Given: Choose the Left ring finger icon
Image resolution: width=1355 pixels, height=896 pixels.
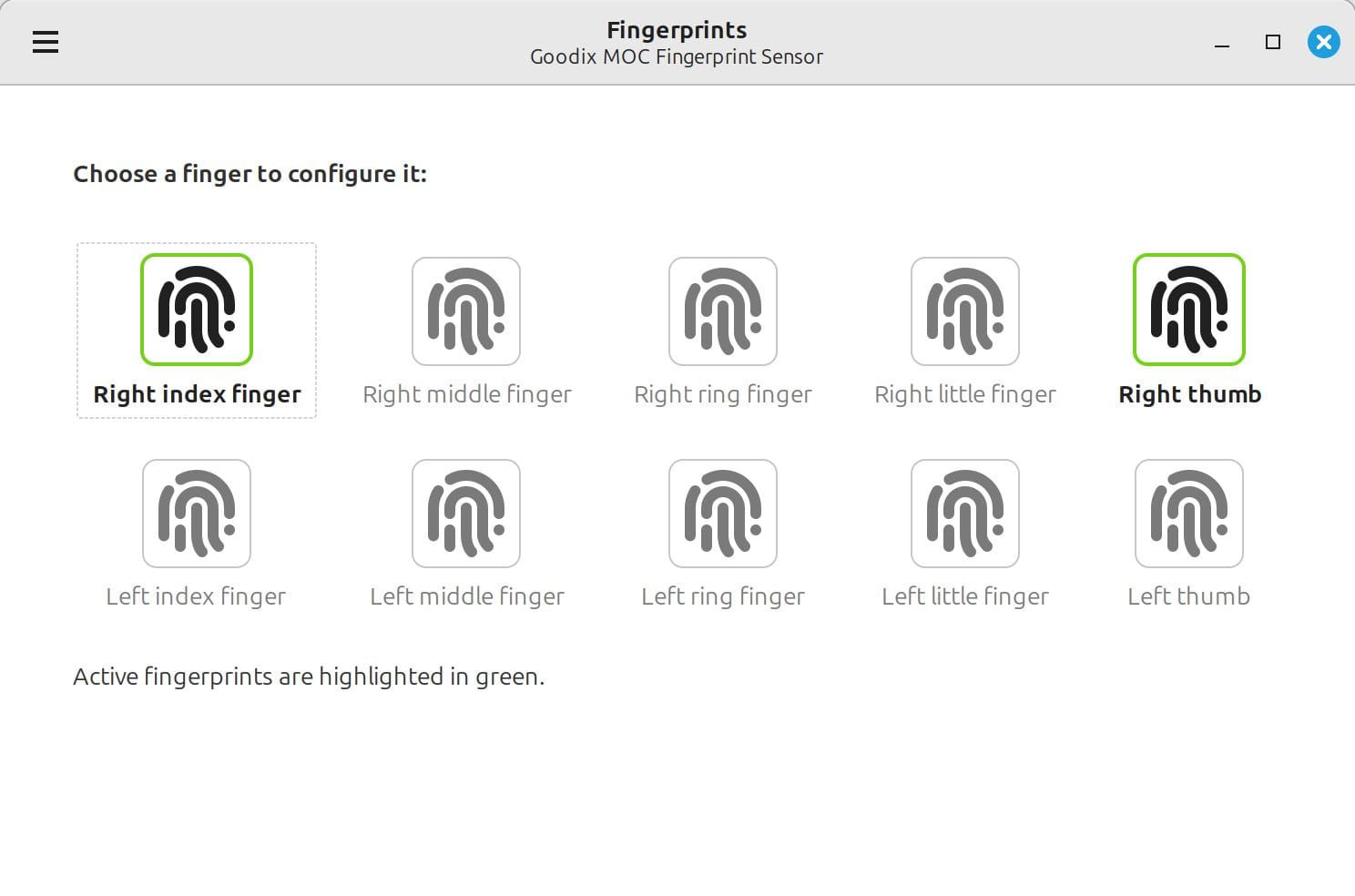Looking at the screenshot, I should pyautogui.click(x=722, y=513).
